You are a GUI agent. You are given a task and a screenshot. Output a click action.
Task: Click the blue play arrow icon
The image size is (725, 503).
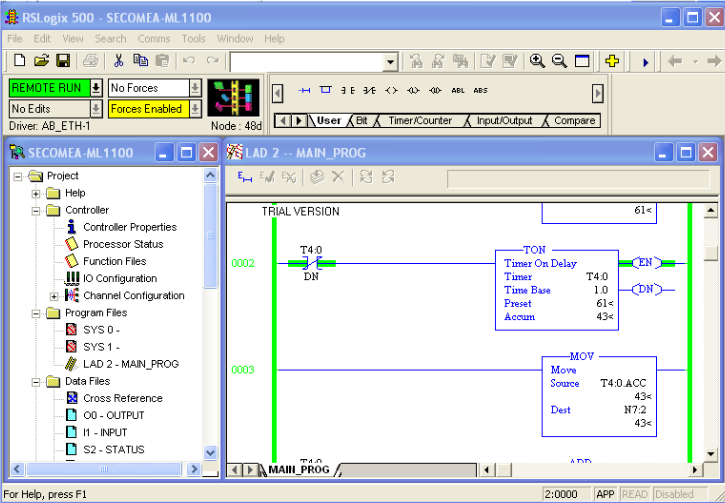[x=646, y=61]
